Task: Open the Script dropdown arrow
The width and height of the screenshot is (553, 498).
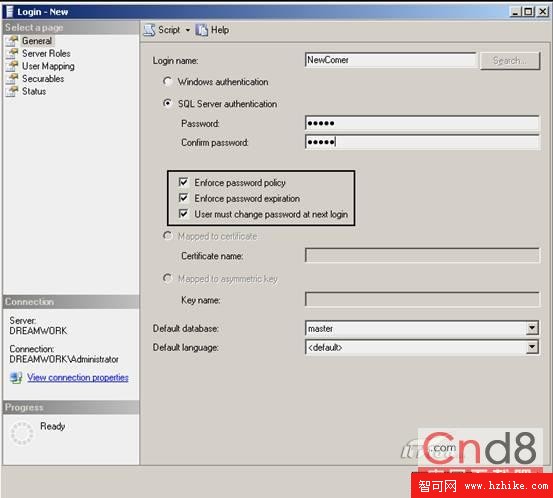Action: pos(188,30)
